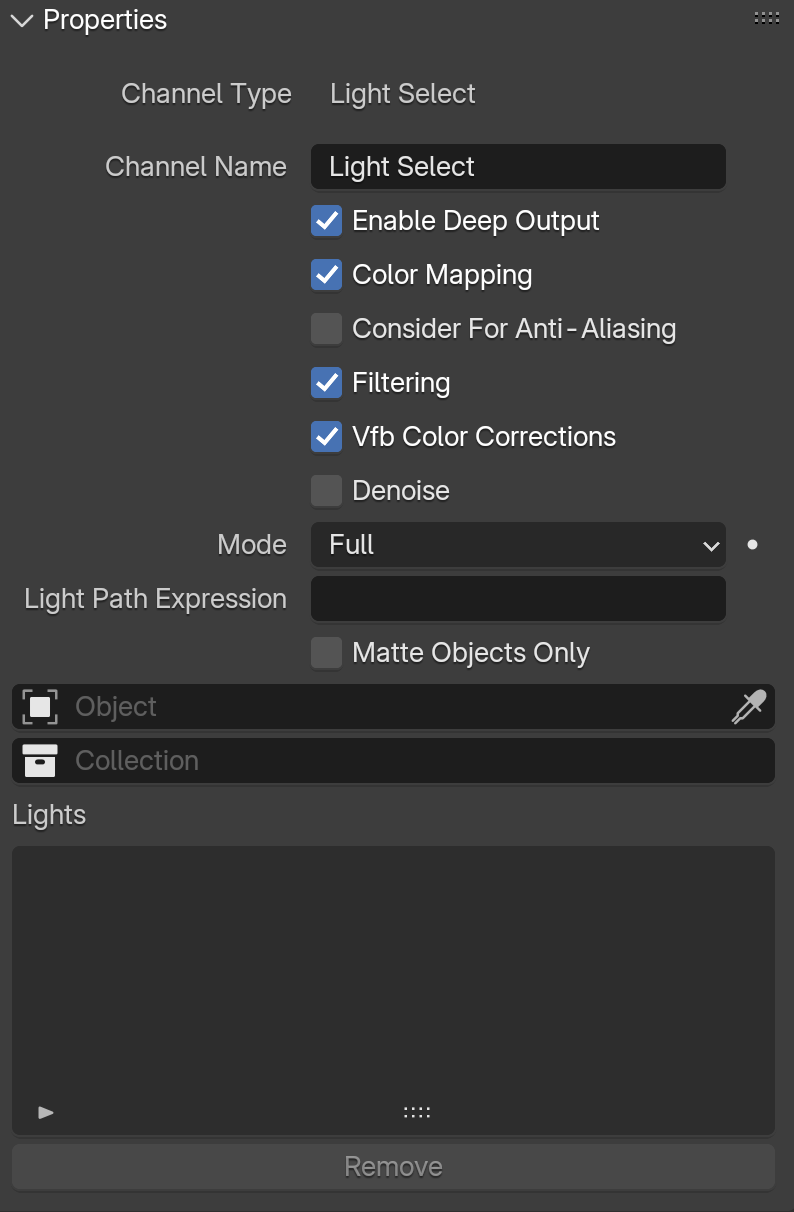The width and height of the screenshot is (794, 1212).
Task: Enable the Denoise checkbox
Action: [x=326, y=491]
